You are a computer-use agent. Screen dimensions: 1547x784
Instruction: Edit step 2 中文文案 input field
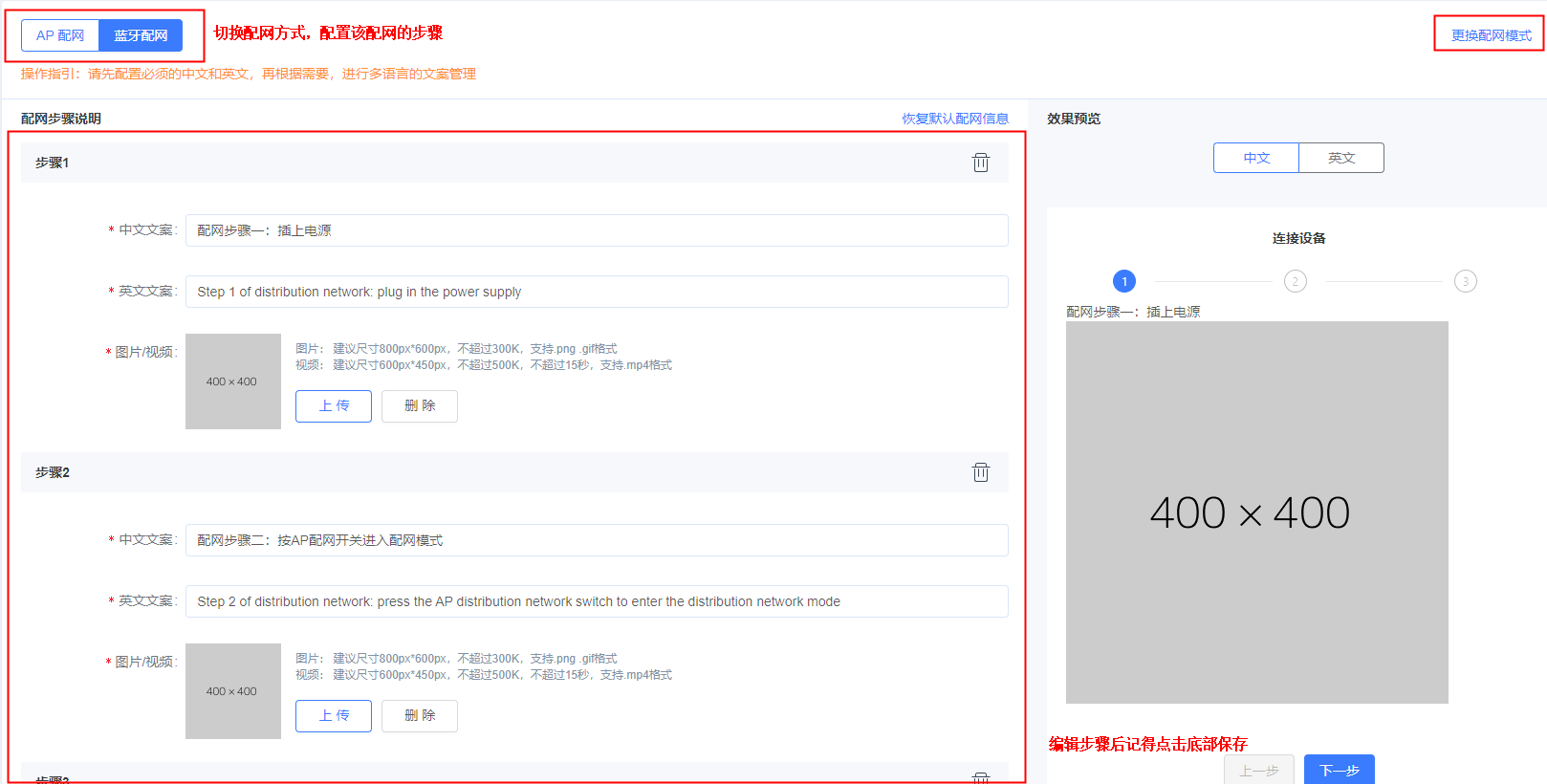point(597,540)
